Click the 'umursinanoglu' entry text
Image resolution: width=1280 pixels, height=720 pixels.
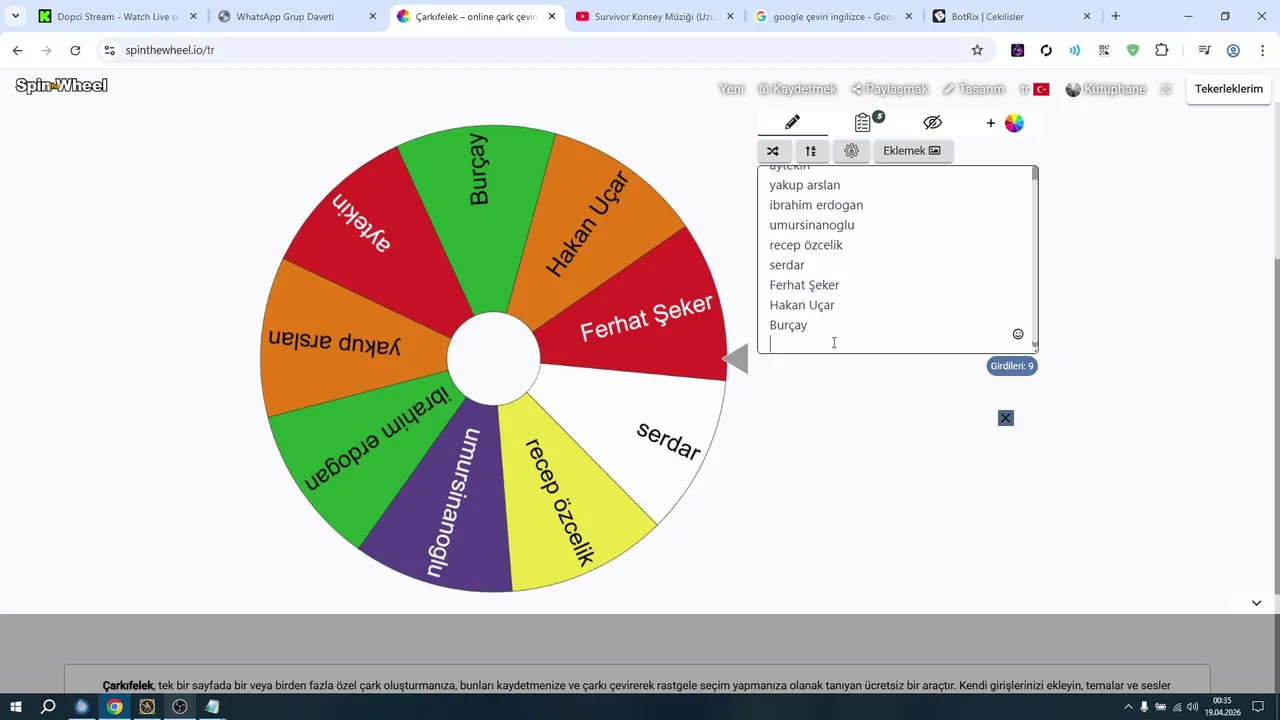coord(812,225)
